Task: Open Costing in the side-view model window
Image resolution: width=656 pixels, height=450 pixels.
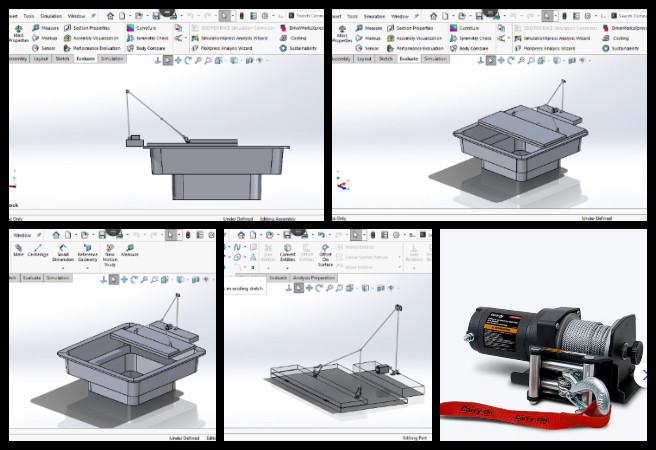Action: (x=293, y=38)
